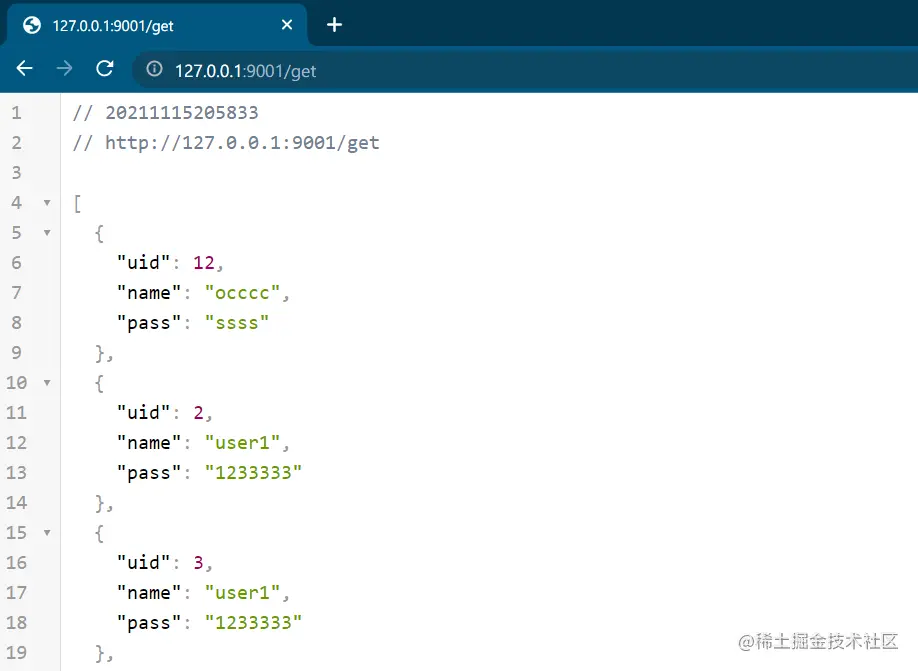Click line number 1 in the gutter

click(x=16, y=112)
